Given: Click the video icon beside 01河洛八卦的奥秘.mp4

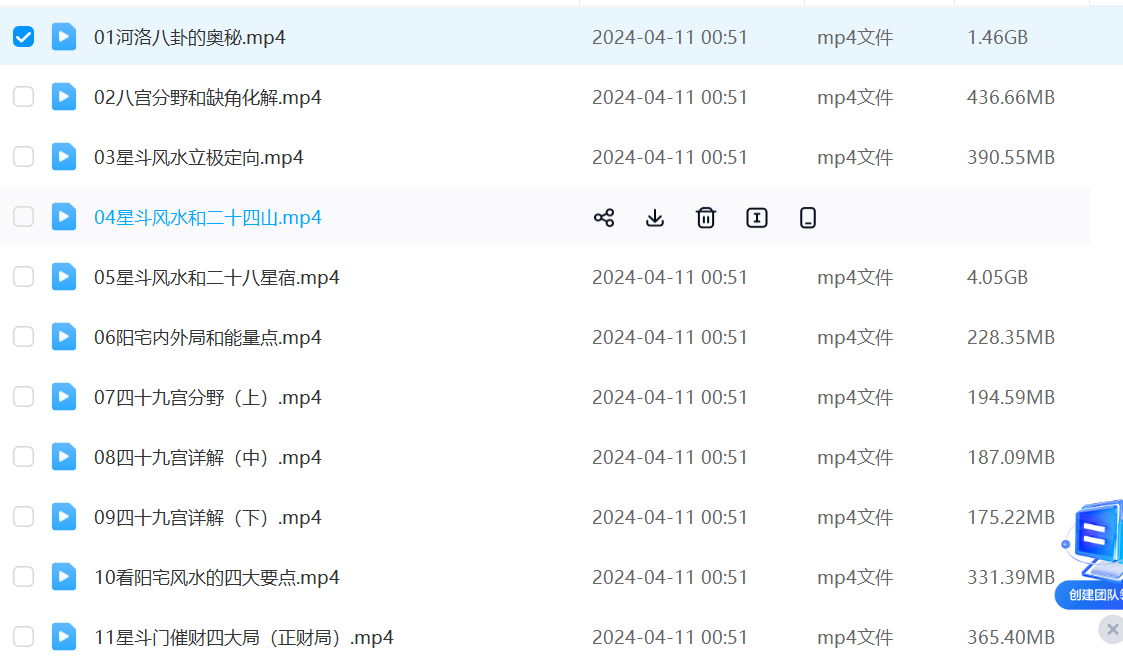Looking at the screenshot, I should pyautogui.click(x=64, y=37).
